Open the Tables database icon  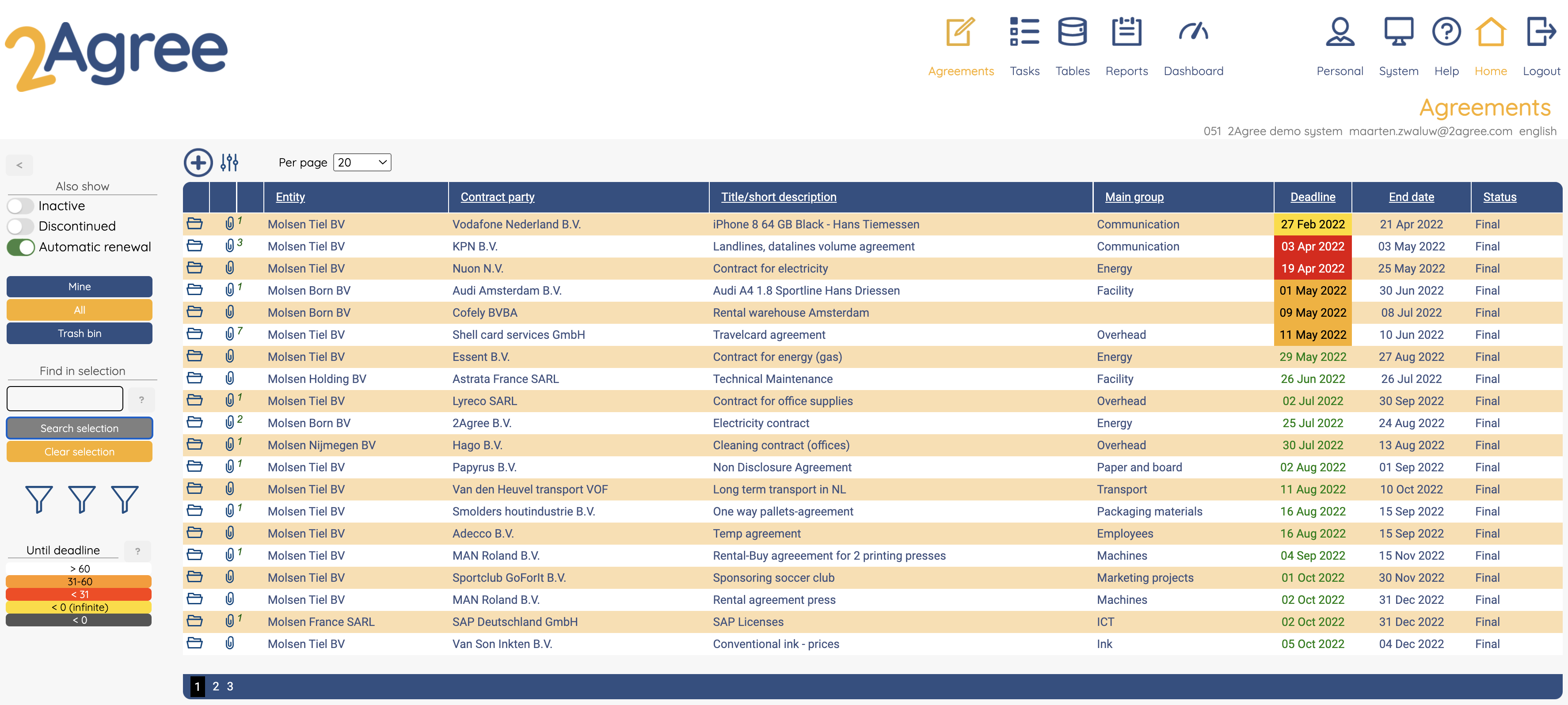tap(1072, 32)
